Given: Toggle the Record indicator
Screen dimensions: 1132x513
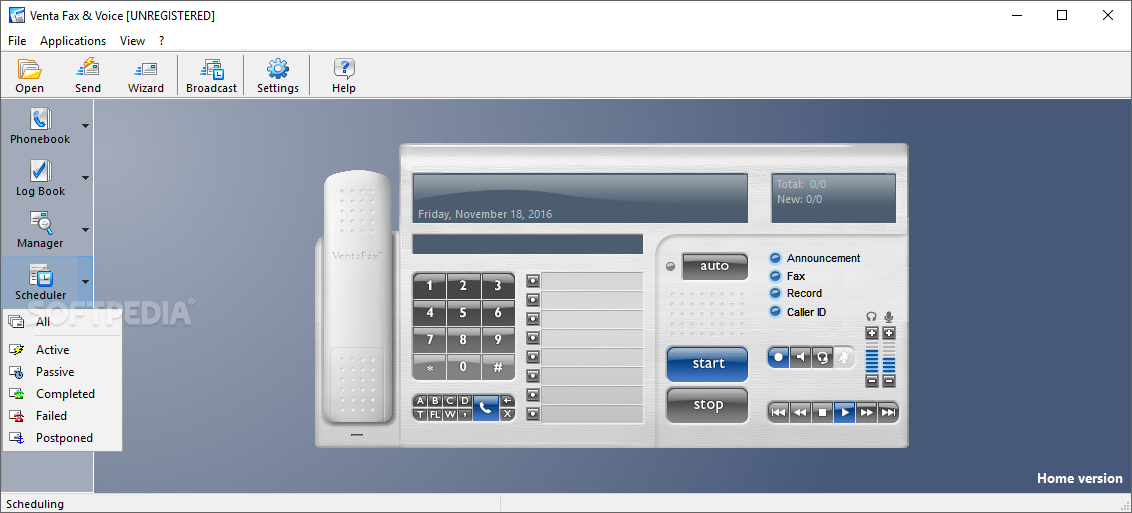Looking at the screenshot, I should click(x=775, y=293).
